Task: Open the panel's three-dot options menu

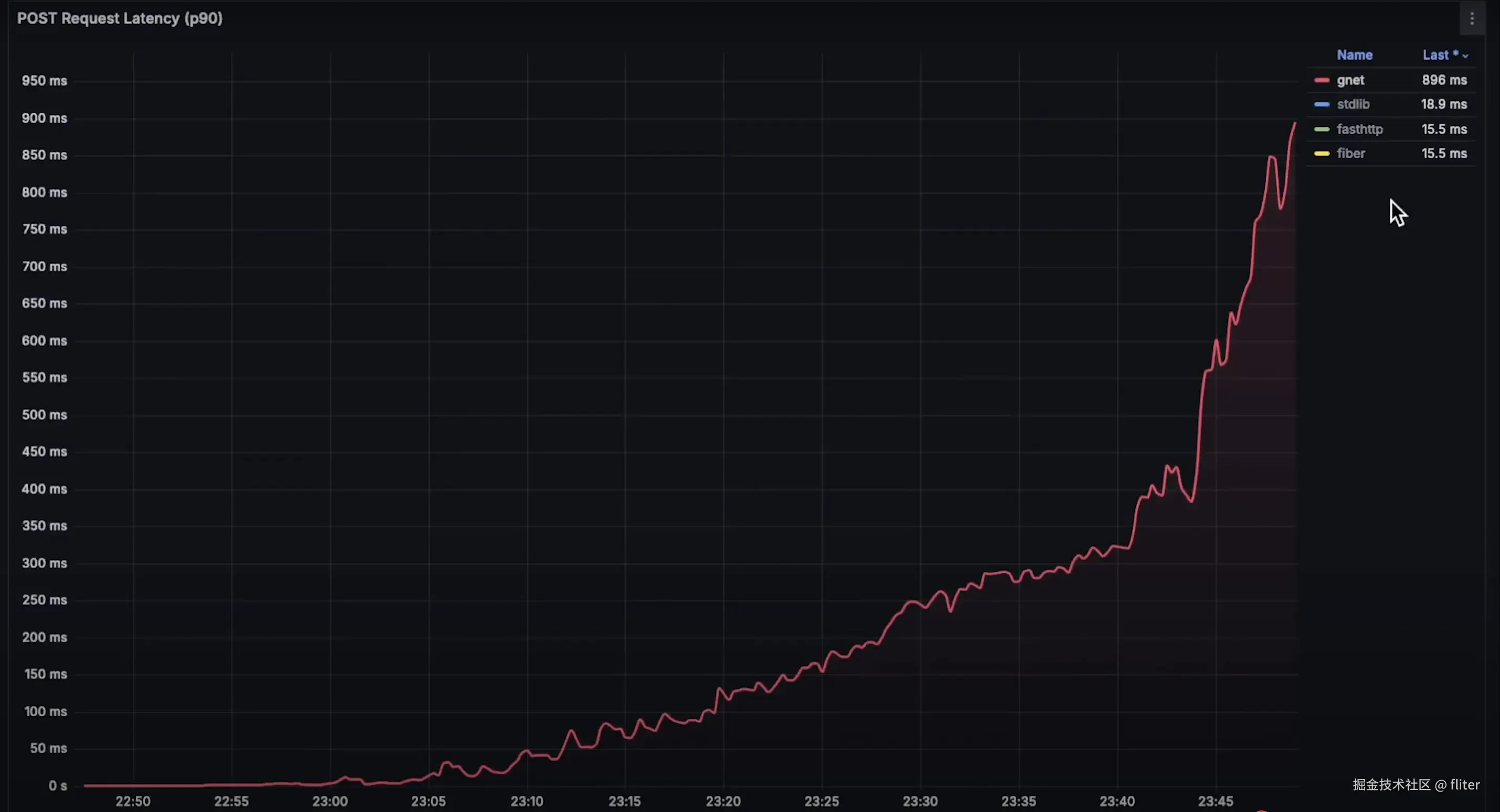Action: point(1472,19)
